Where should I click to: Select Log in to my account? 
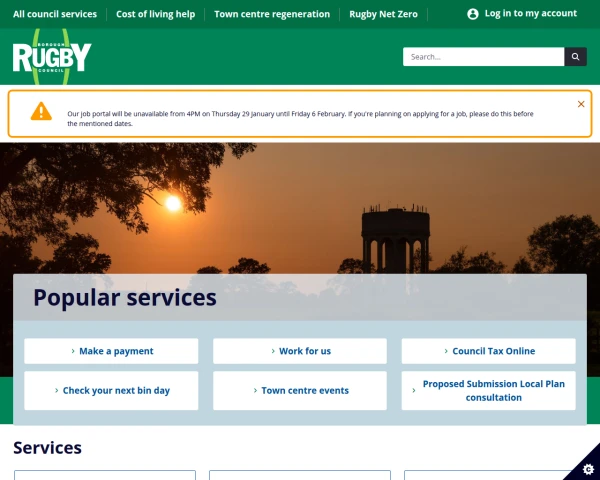pyautogui.click(x=530, y=13)
